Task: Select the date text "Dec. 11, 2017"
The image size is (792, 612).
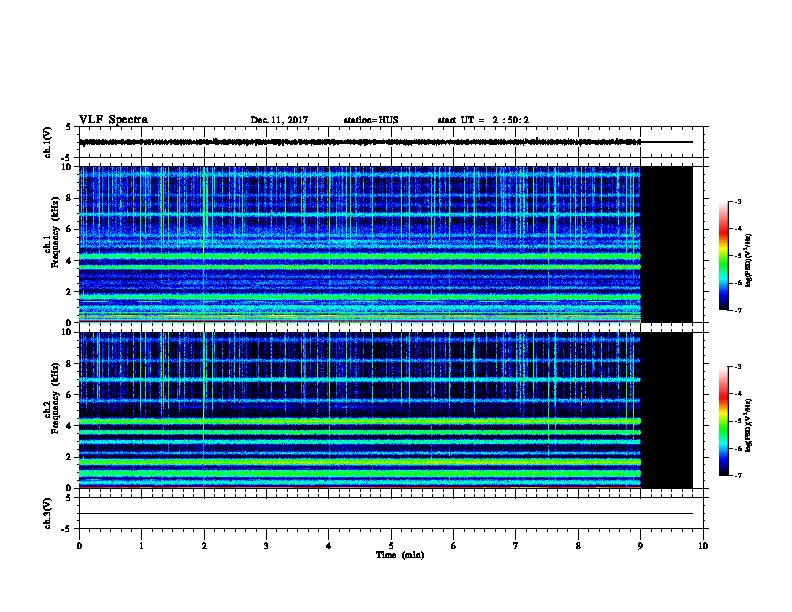Action: (279, 120)
